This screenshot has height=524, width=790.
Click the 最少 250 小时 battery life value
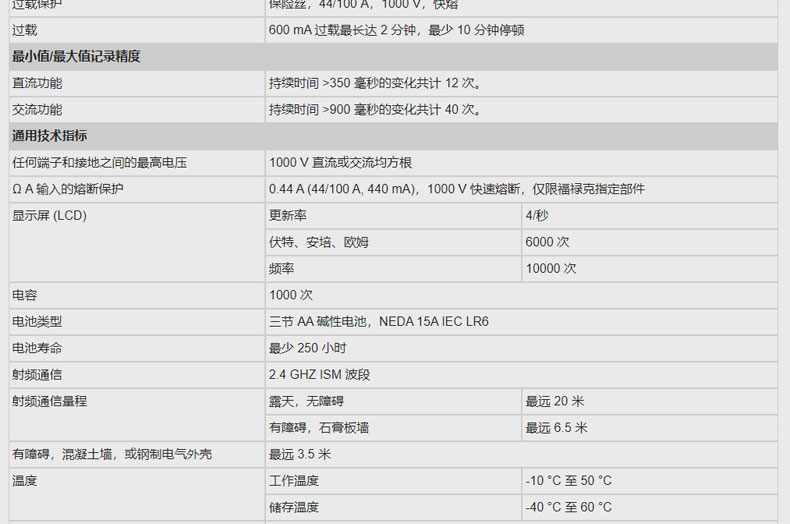(x=308, y=348)
